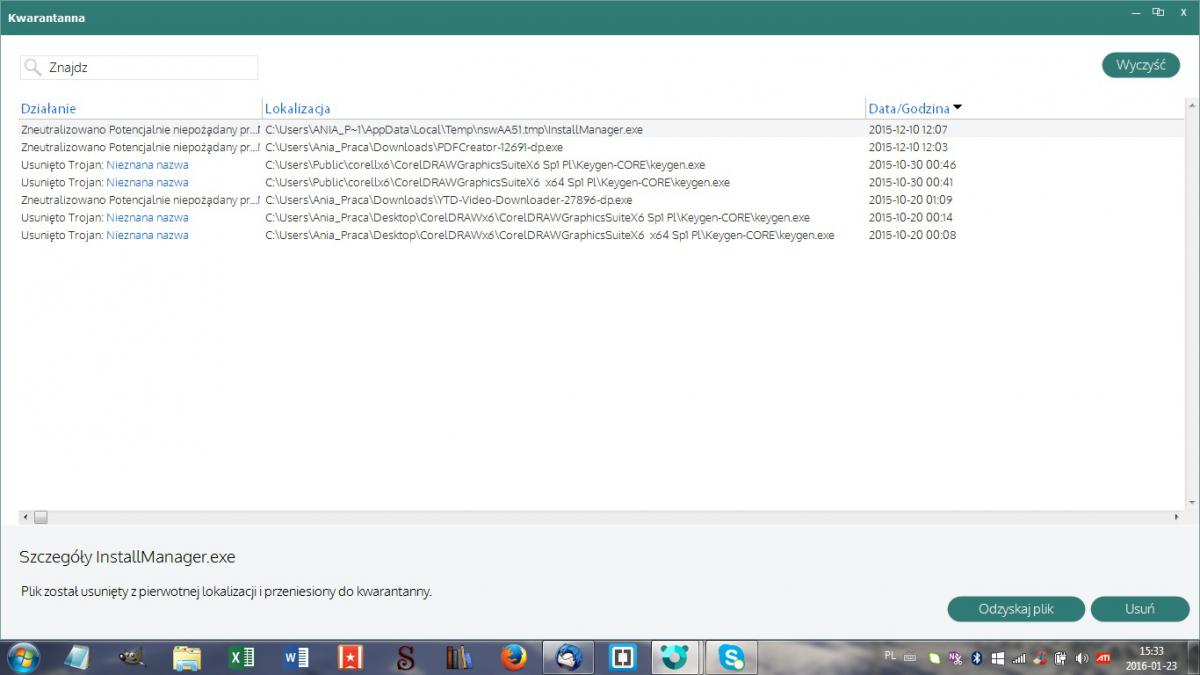This screenshot has height=675, width=1200.
Task: Select the Desktop CorelDRAWx6 x64 keygen.exe path
Action: pos(549,236)
